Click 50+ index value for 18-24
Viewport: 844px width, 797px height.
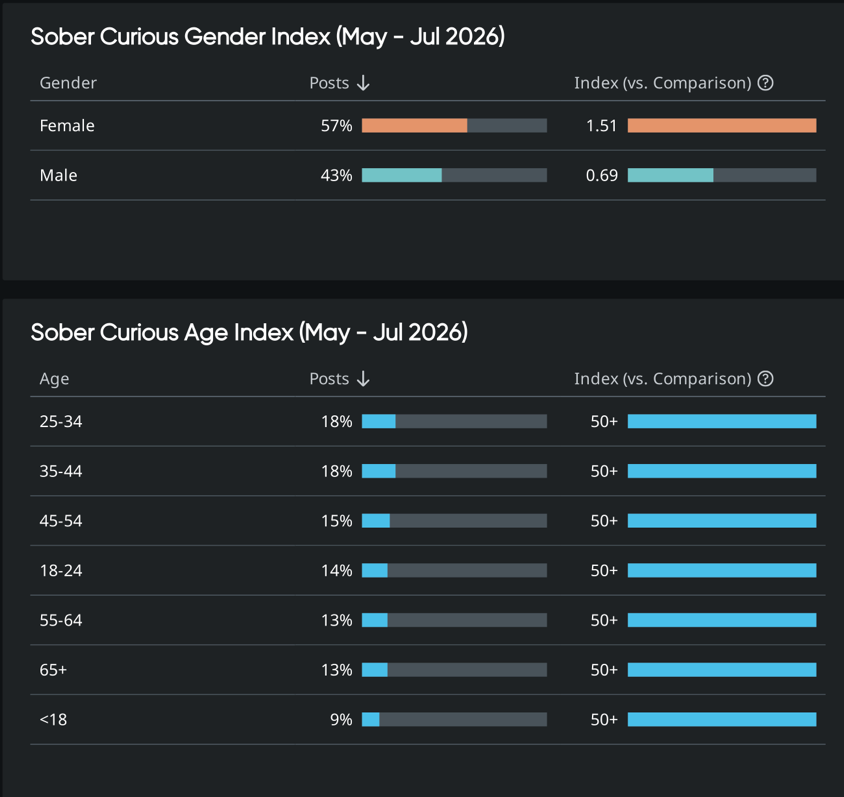click(x=604, y=570)
